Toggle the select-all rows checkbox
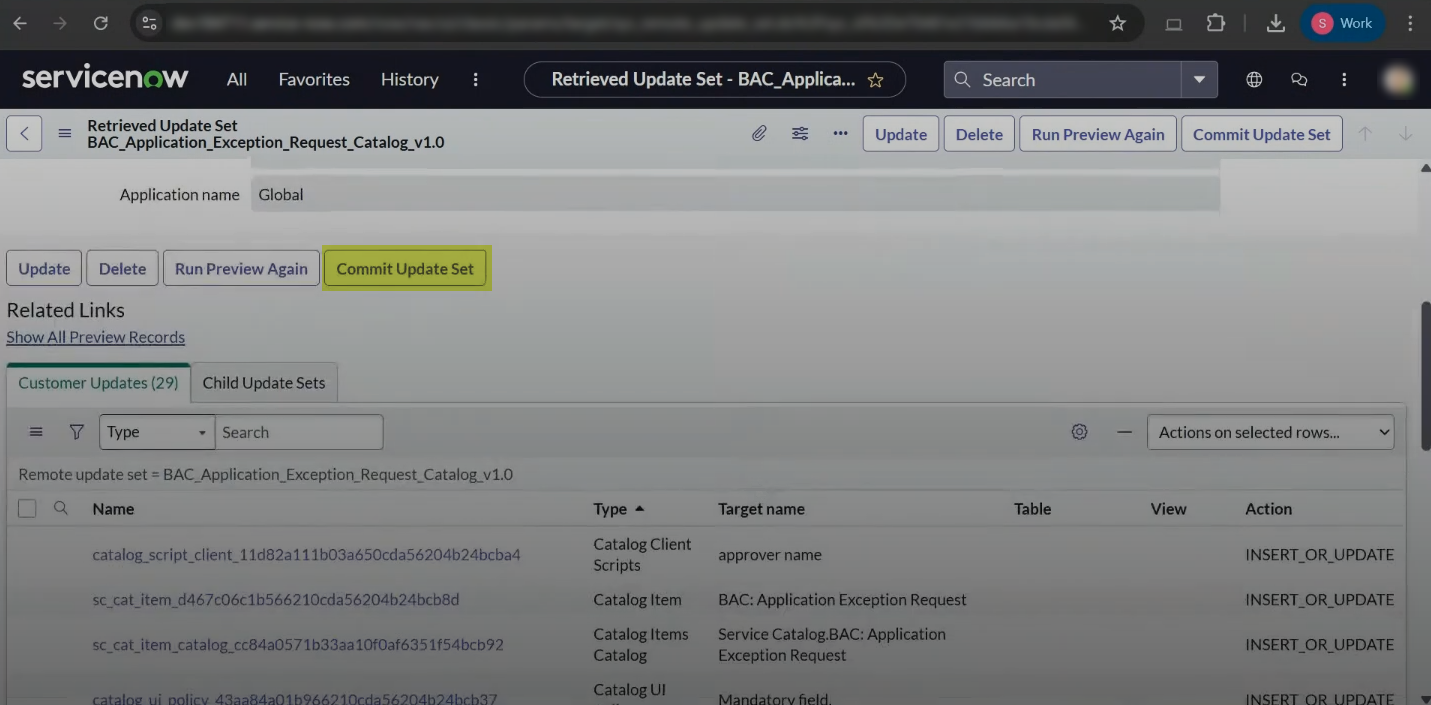 coord(27,509)
